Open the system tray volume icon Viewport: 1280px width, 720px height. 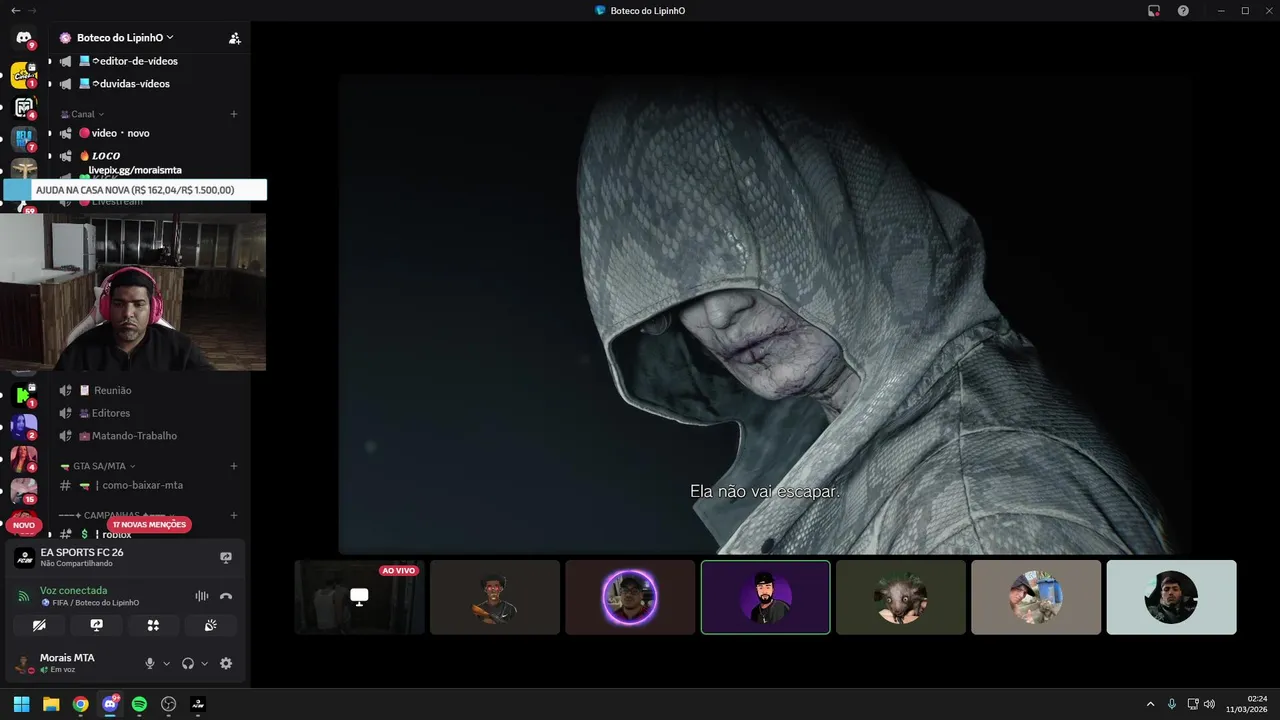(x=1210, y=704)
